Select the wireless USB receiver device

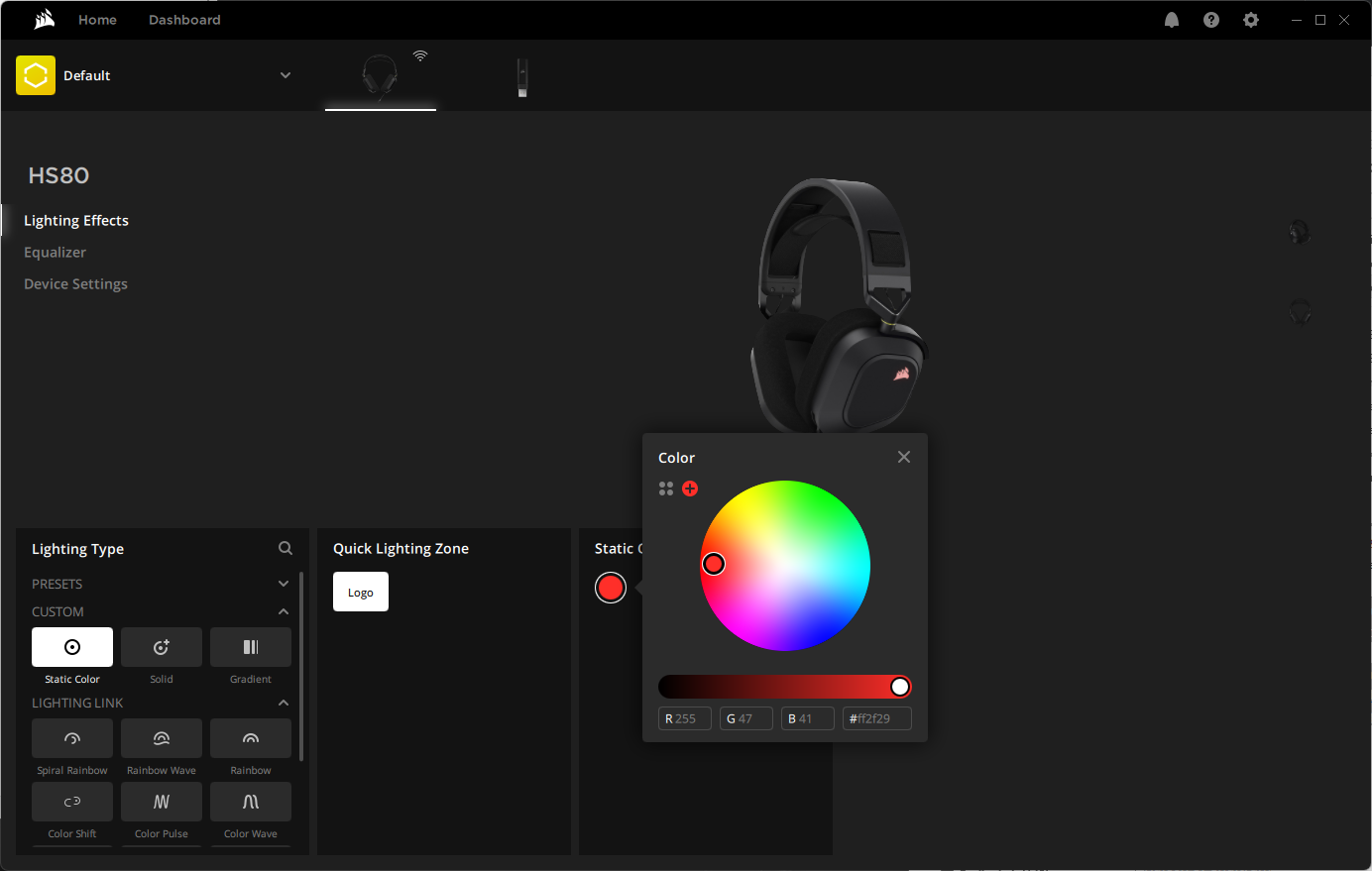coord(522,77)
